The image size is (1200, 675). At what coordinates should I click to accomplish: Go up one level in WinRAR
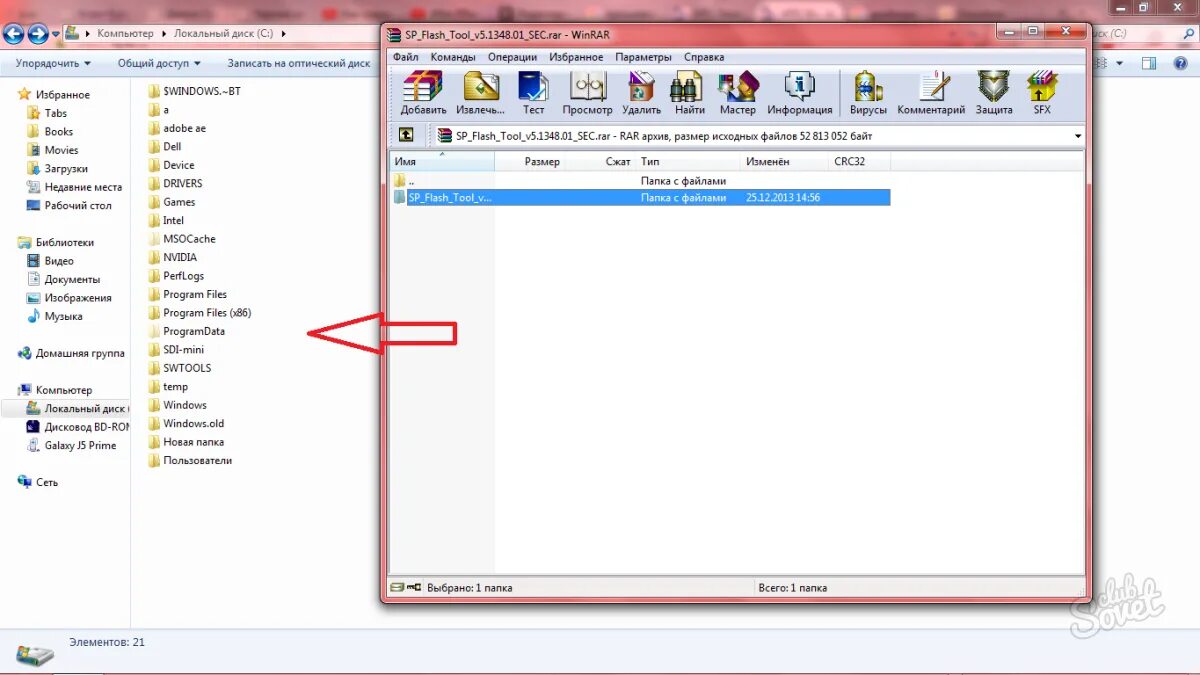pos(406,135)
